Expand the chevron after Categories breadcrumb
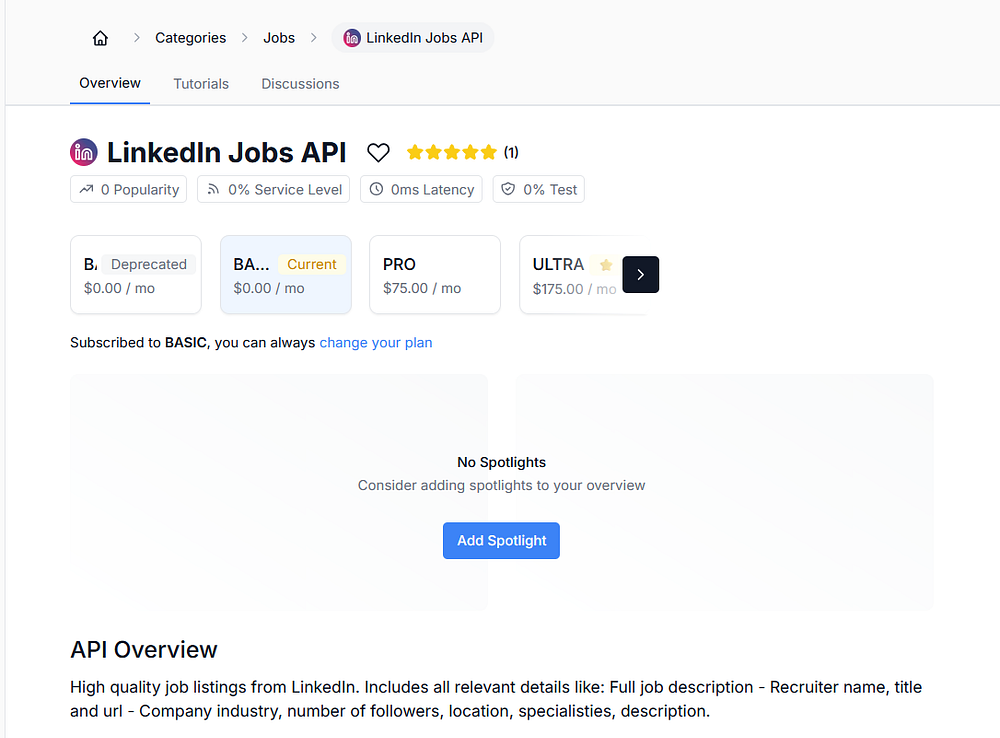This screenshot has width=1000, height=738. 245,38
